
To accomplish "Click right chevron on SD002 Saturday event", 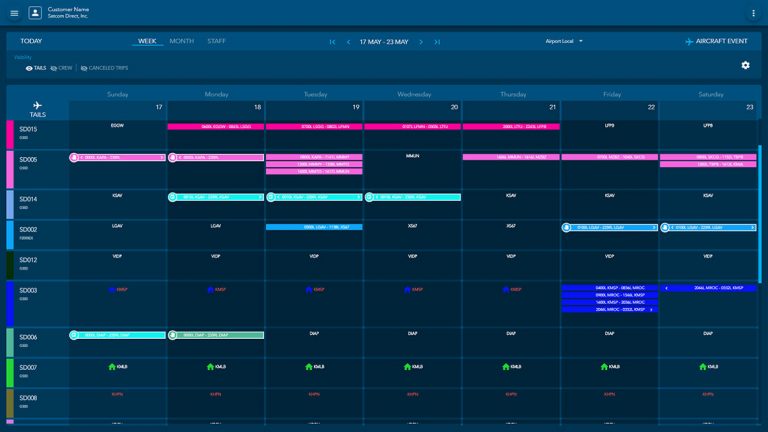I will (x=752, y=228).
